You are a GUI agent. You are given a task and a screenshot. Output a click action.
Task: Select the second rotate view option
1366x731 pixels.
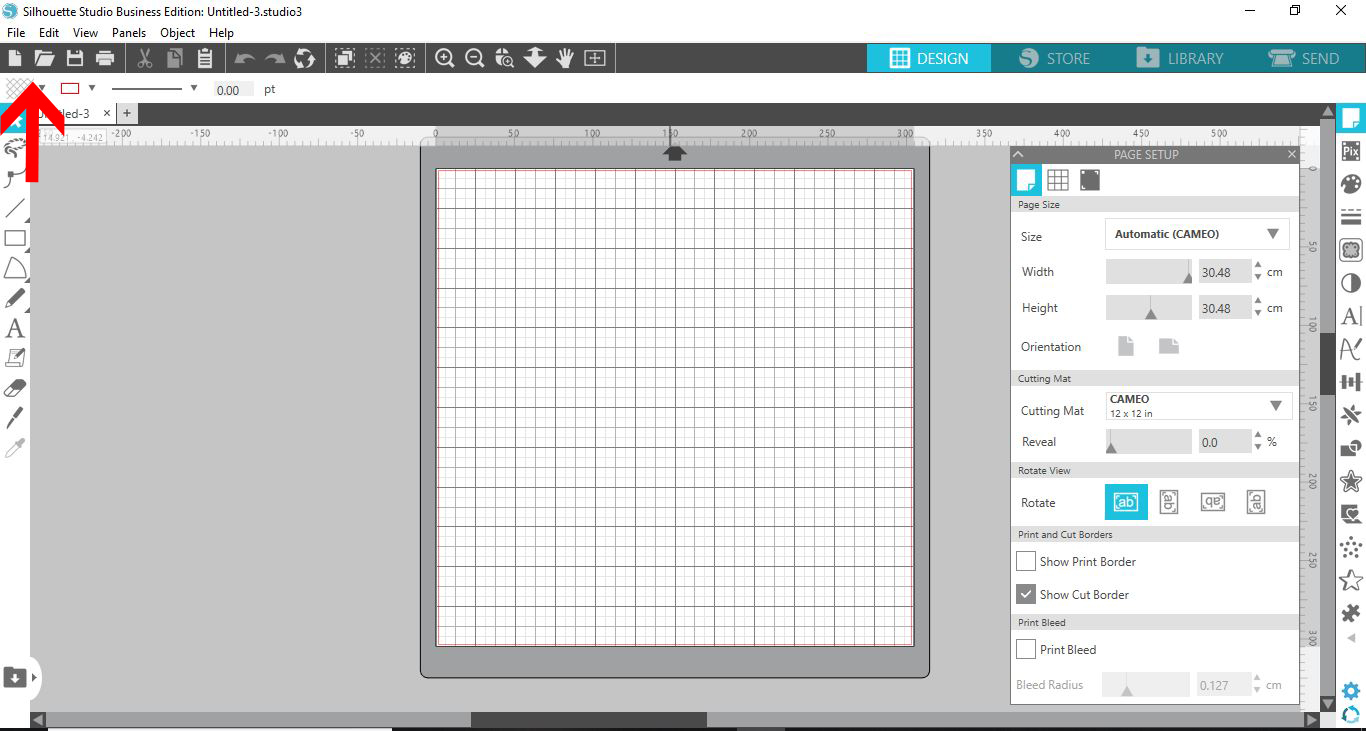[x=1169, y=502]
